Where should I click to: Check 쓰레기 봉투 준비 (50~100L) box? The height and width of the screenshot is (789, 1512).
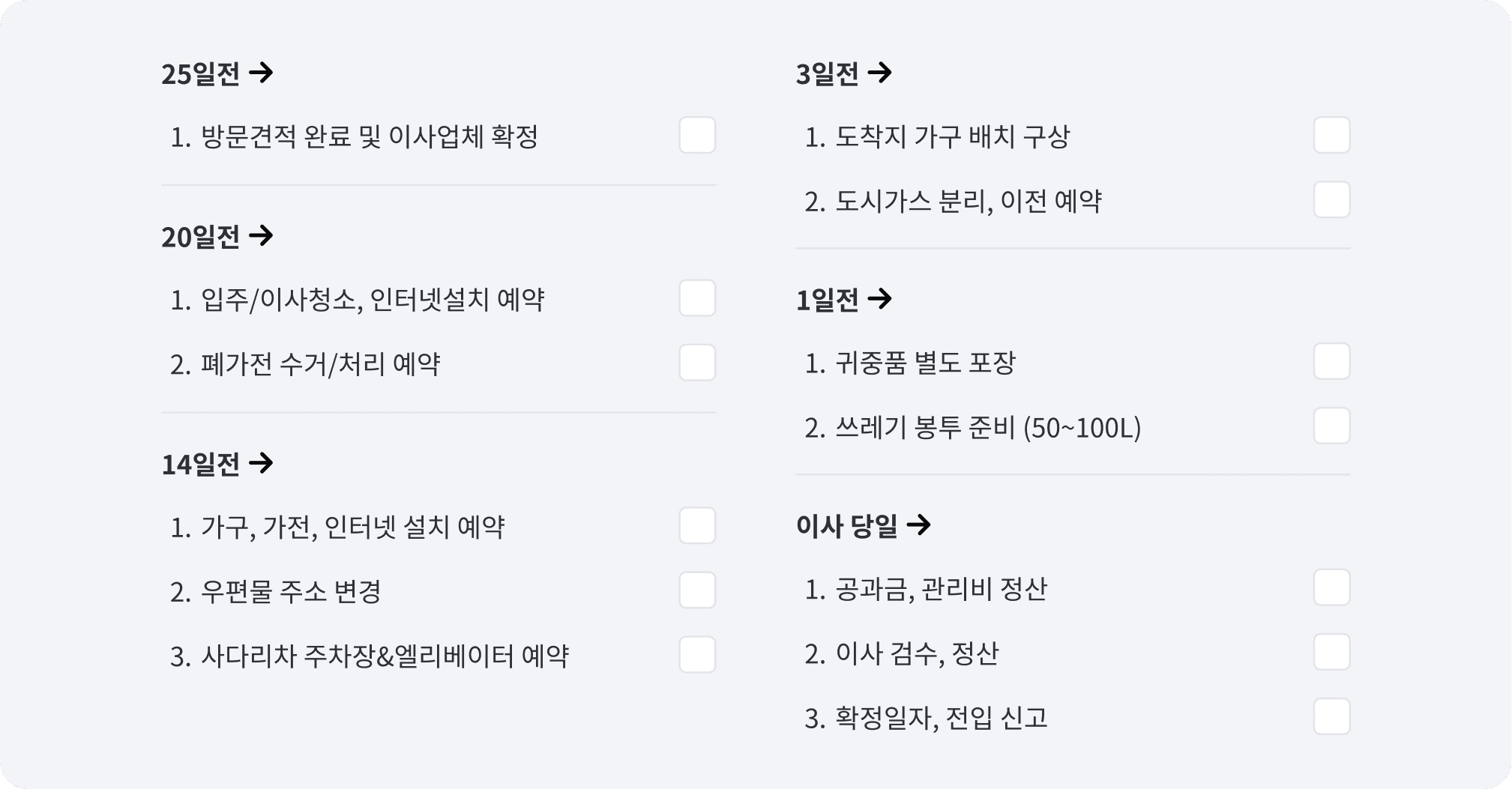point(1332,426)
